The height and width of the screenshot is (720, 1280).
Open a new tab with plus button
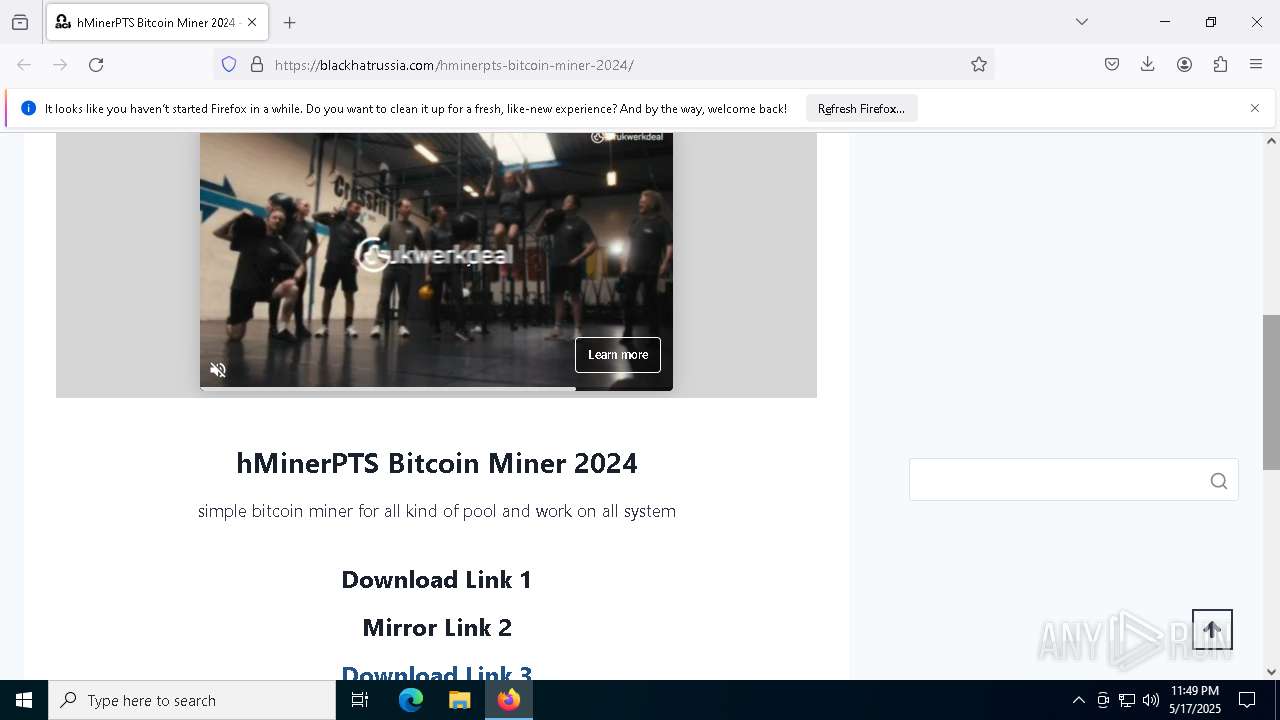290,22
